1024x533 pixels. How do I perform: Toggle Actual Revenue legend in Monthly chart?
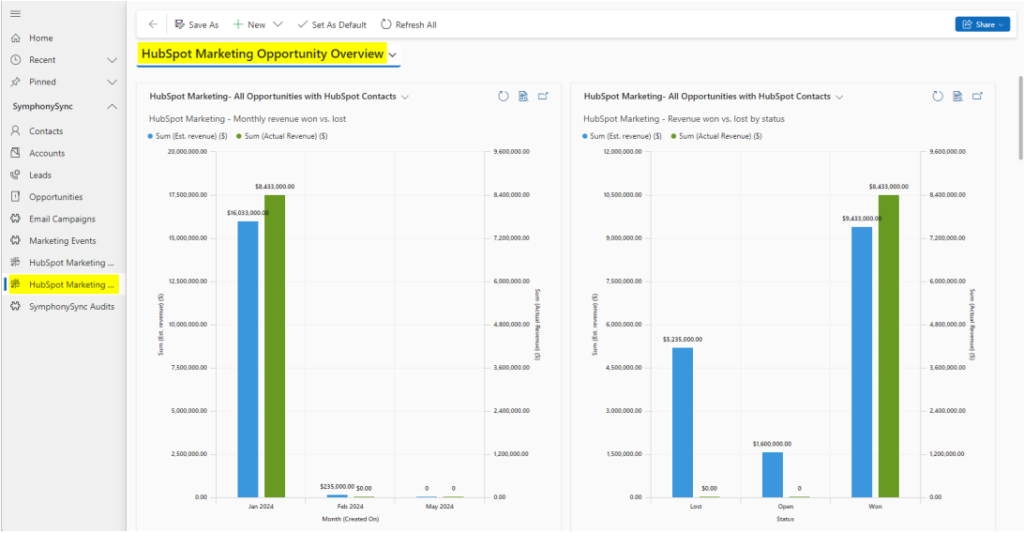(282, 137)
